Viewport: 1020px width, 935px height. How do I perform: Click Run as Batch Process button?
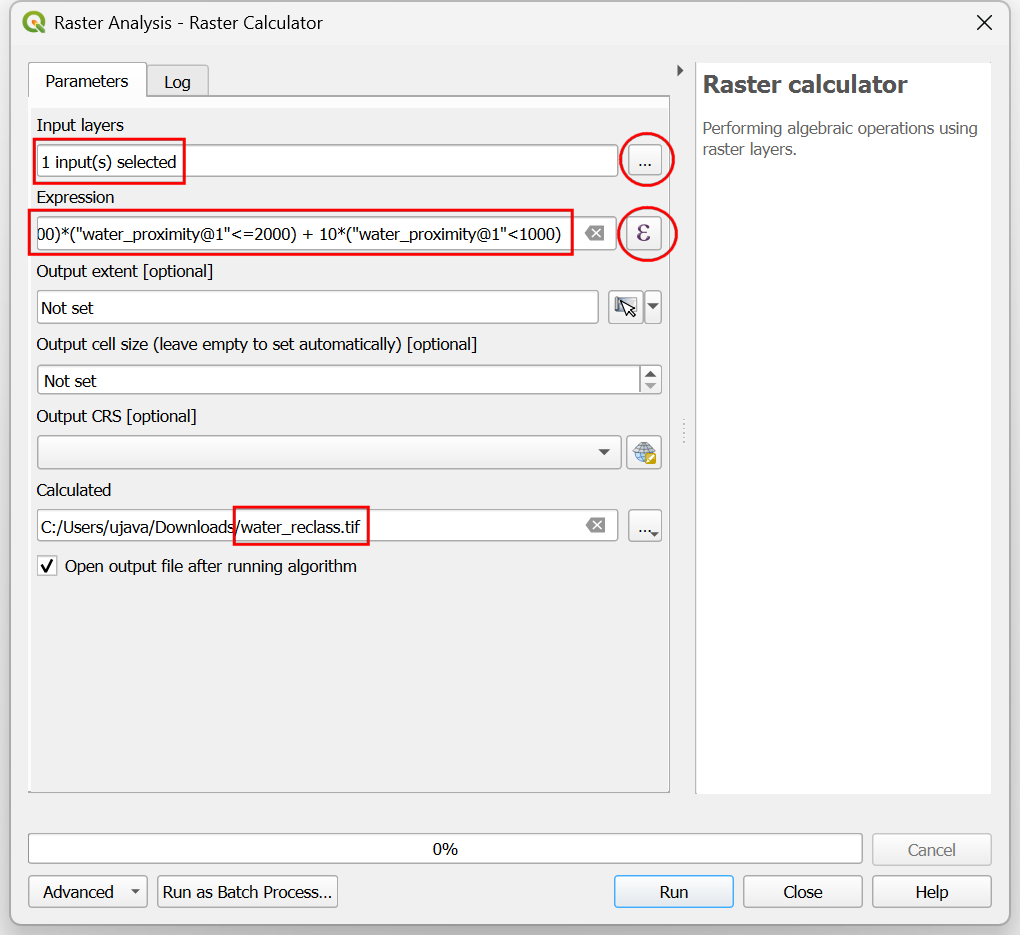[x=247, y=892]
